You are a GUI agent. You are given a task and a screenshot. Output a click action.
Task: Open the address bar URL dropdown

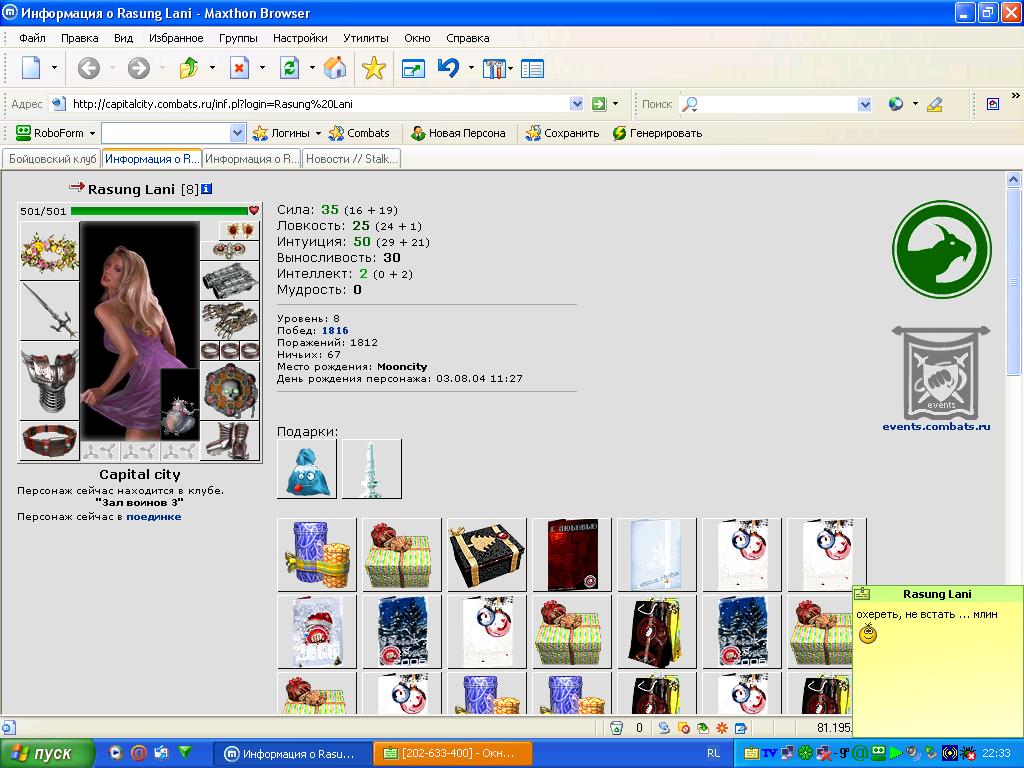(x=576, y=104)
